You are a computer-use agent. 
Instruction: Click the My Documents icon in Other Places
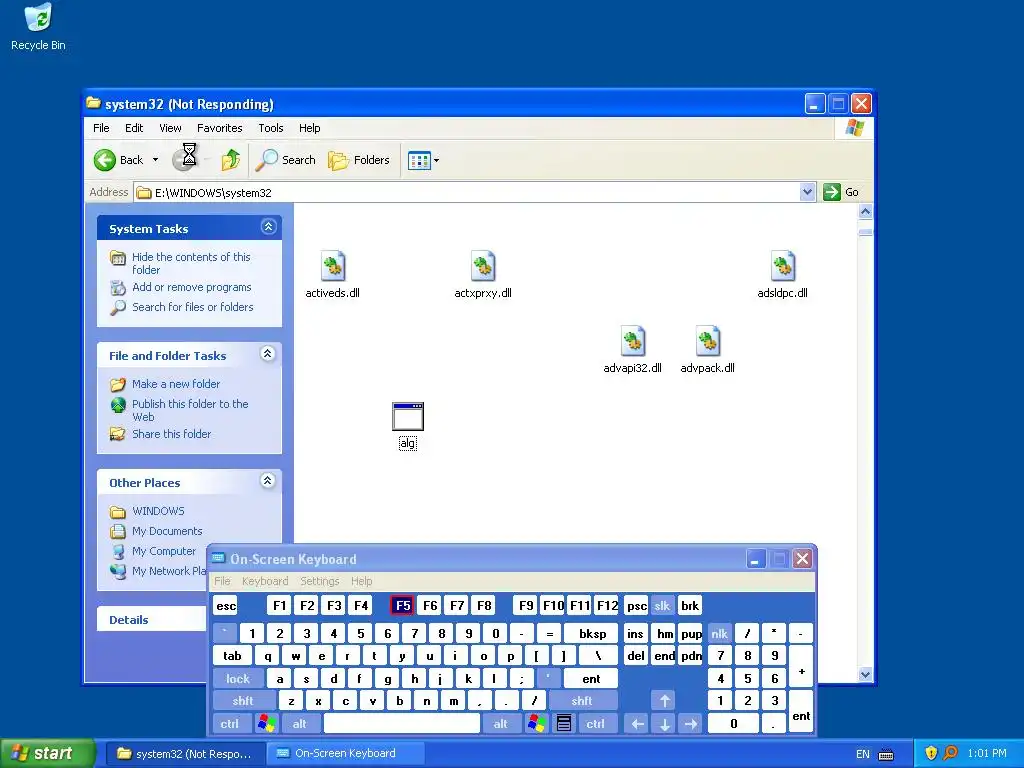tap(118, 531)
